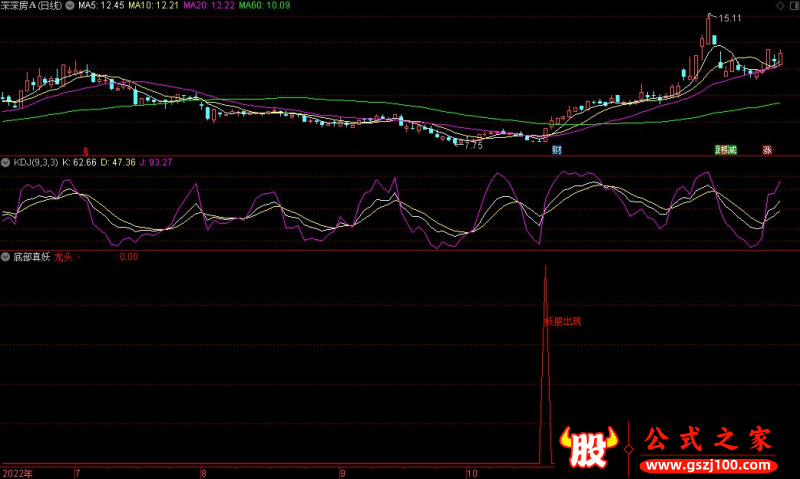Screen dimensions: 800x479
Task: Click the small red marker above July
Action: pyautogui.click(x=85, y=150)
